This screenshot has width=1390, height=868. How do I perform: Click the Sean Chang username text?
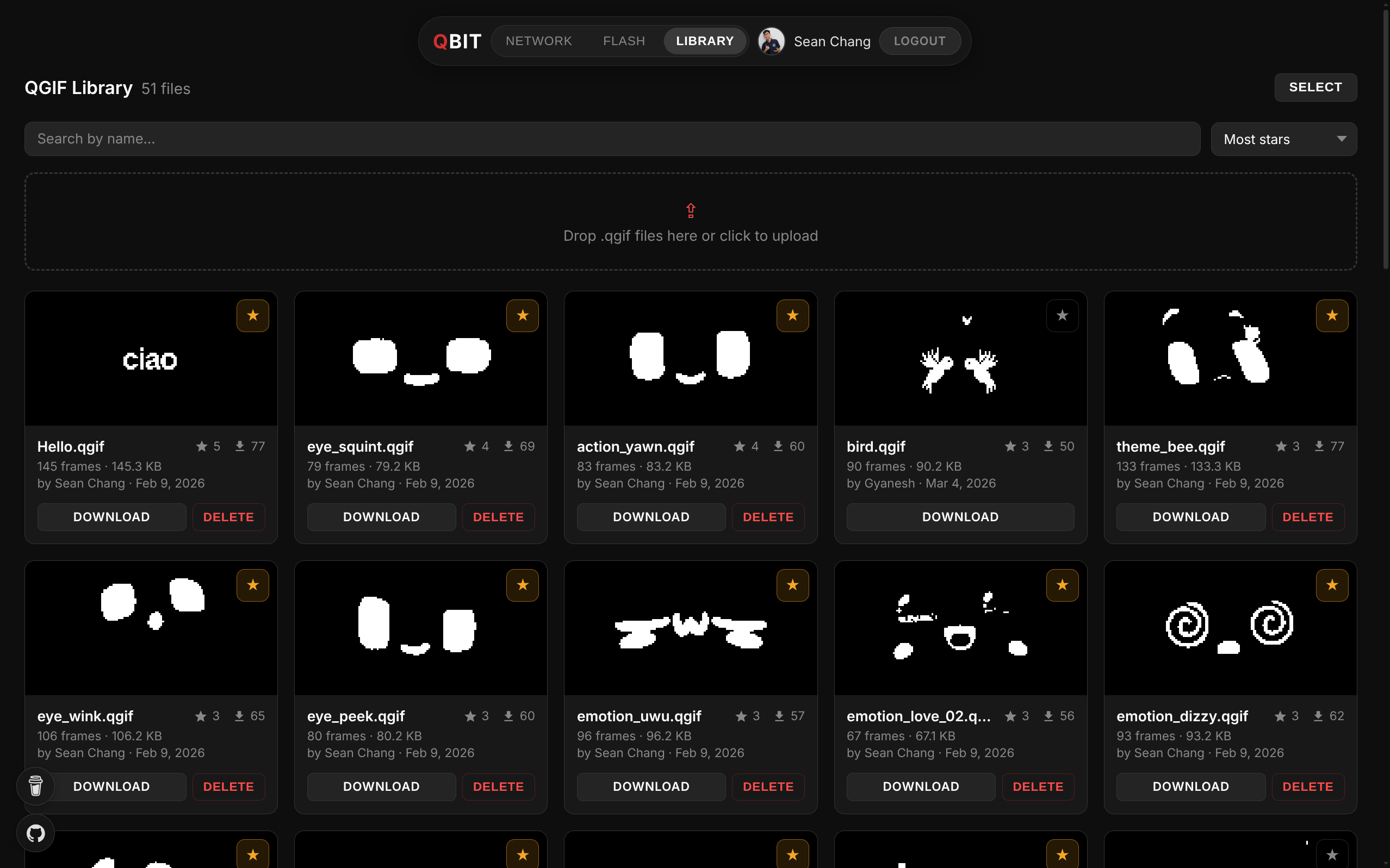[831, 41]
